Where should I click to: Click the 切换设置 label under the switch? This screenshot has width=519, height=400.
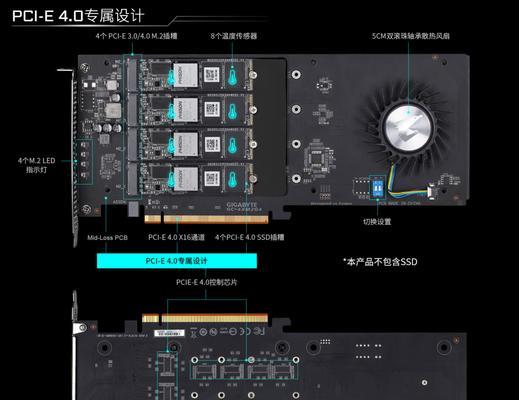pos(377,222)
